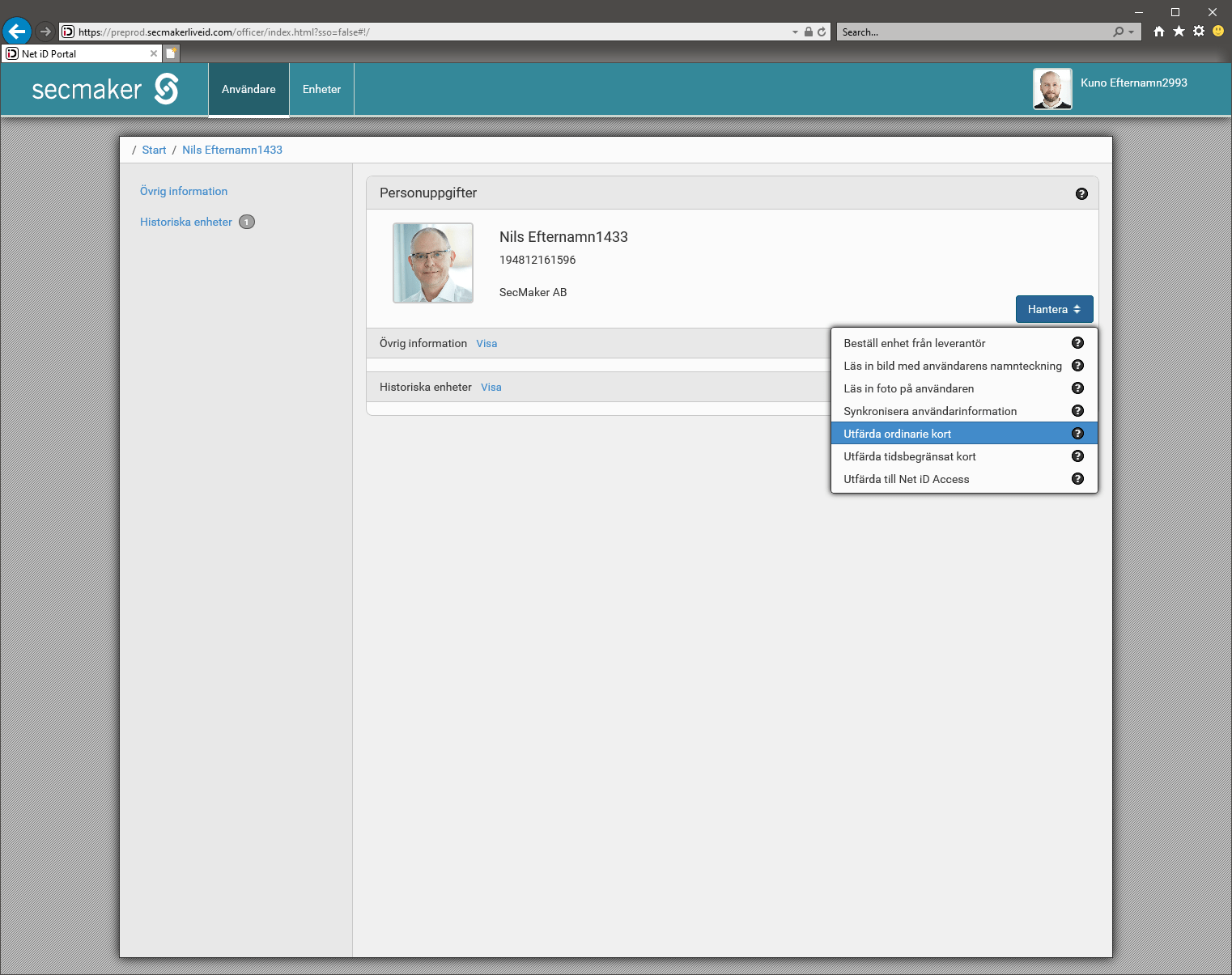1232x975 pixels.
Task: Select Utfärda ordinarie kort menu item
Action: click(x=897, y=434)
